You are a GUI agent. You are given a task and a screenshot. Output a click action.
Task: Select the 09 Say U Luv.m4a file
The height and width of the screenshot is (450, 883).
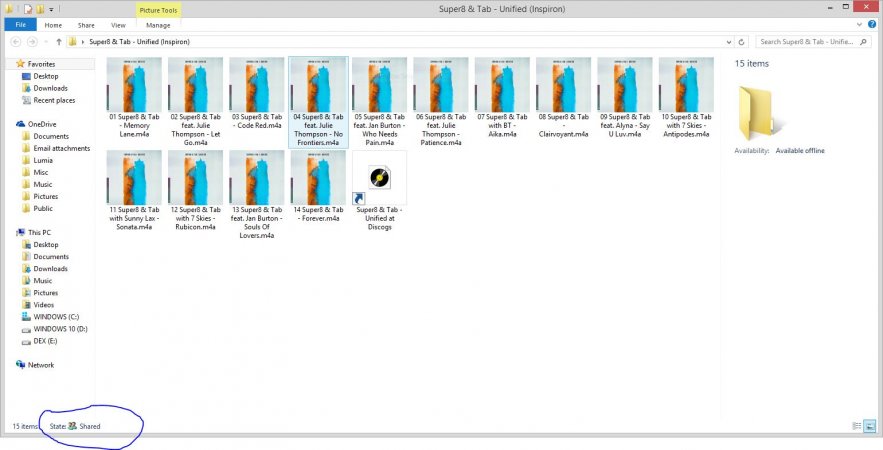[x=625, y=97]
